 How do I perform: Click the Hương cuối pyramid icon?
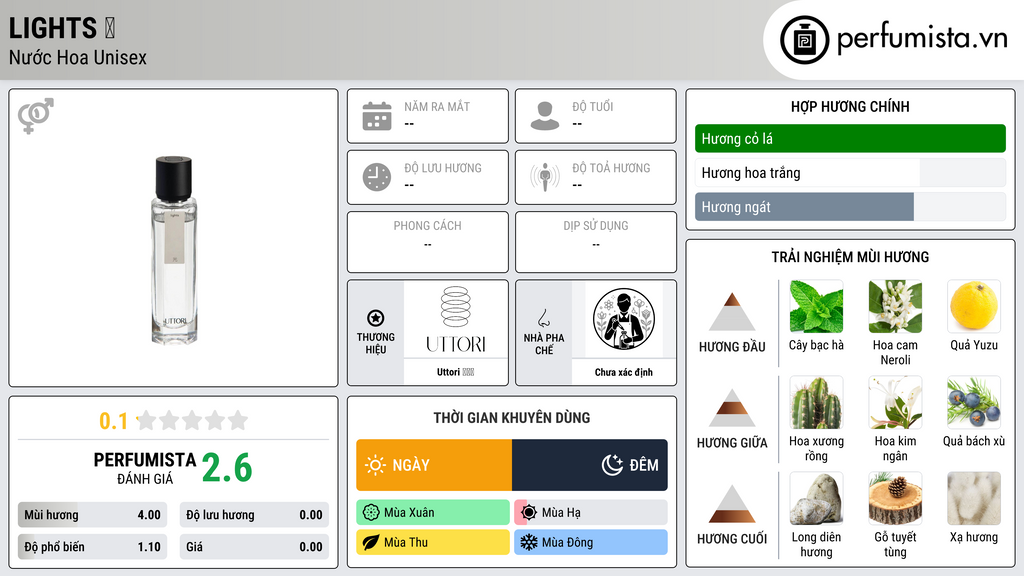pos(732,504)
